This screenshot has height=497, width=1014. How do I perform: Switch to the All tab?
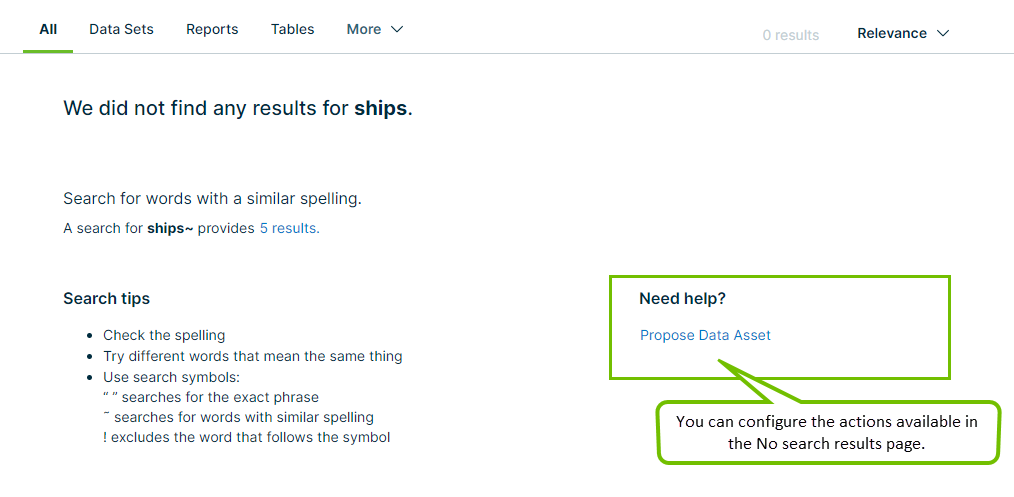pyautogui.click(x=48, y=29)
